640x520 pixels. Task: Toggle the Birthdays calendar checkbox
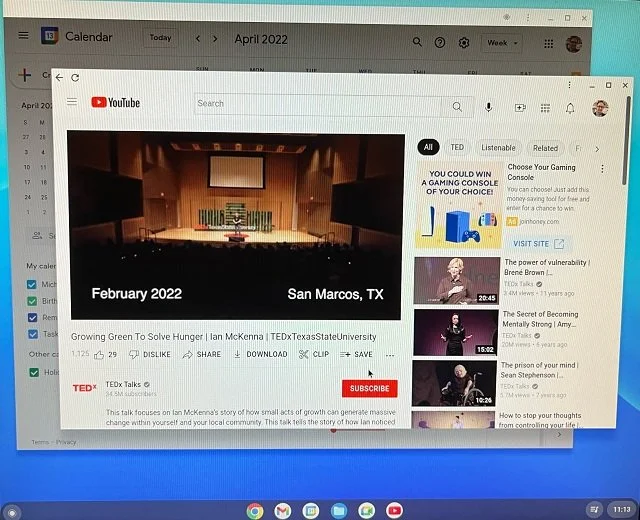click(32, 301)
